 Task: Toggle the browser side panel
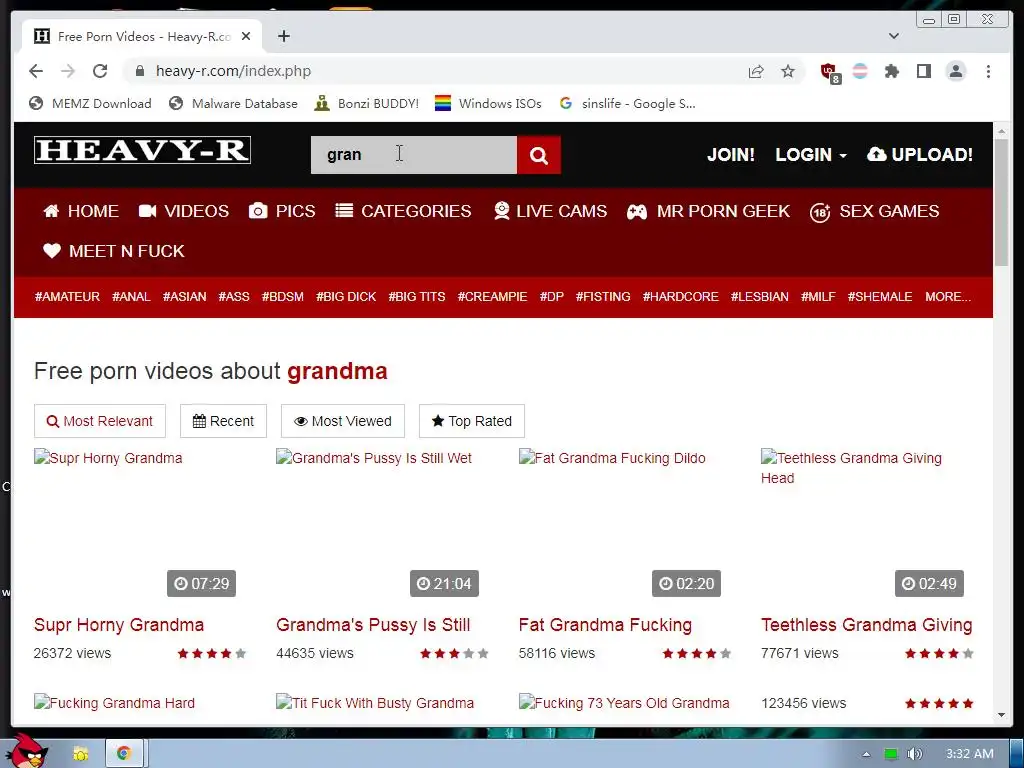coord(923,71)
